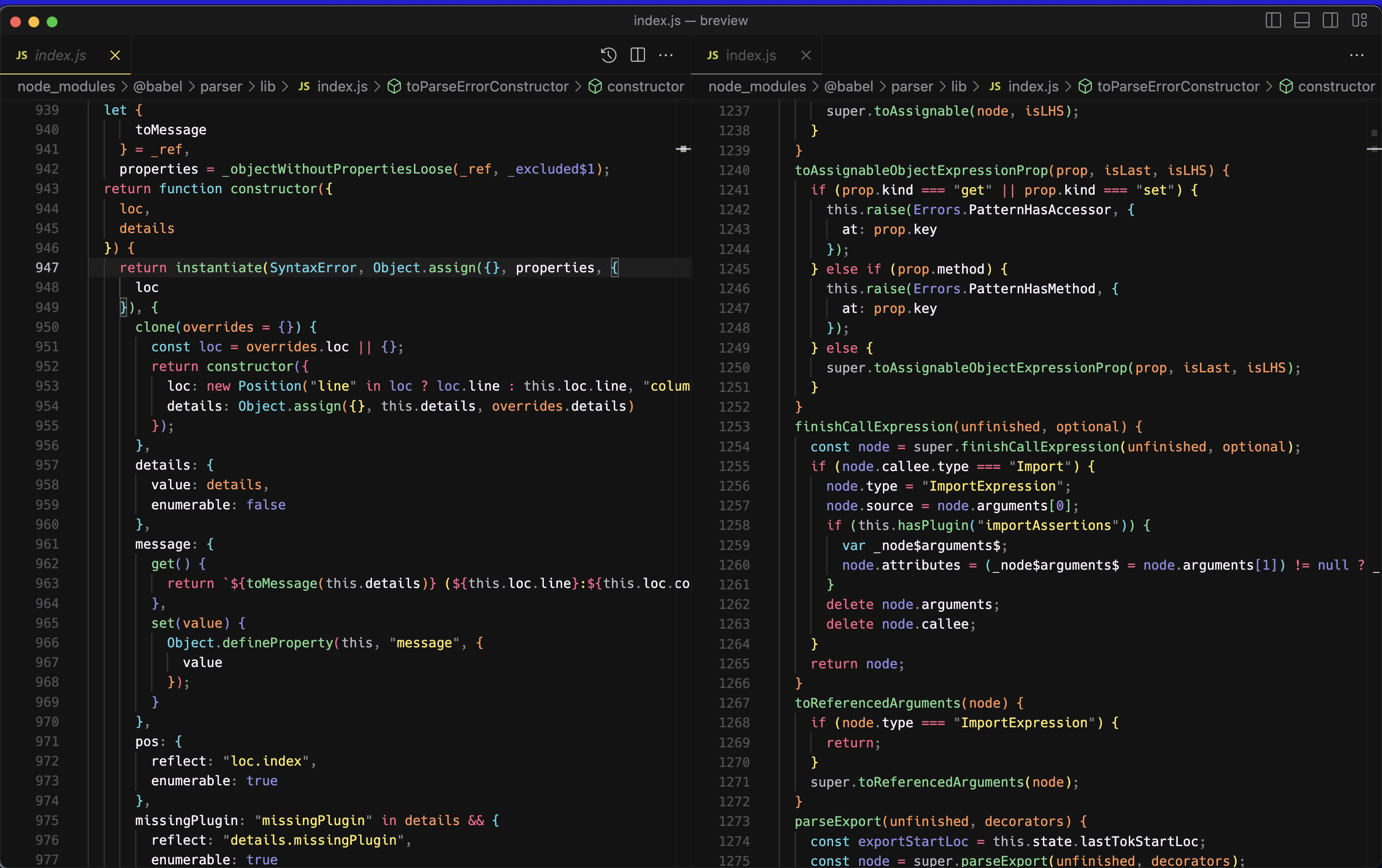Image resolution: width=1382 pixels, height=868 pixels.
Task: Click line number 947 in left gutter
Action: [x=47, y=268]
